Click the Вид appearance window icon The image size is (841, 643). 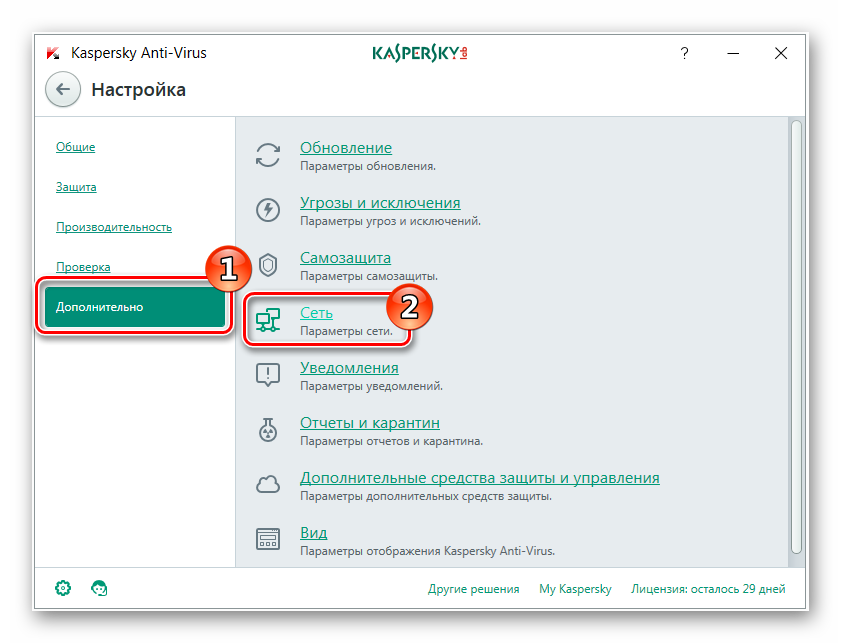point(268,539)
